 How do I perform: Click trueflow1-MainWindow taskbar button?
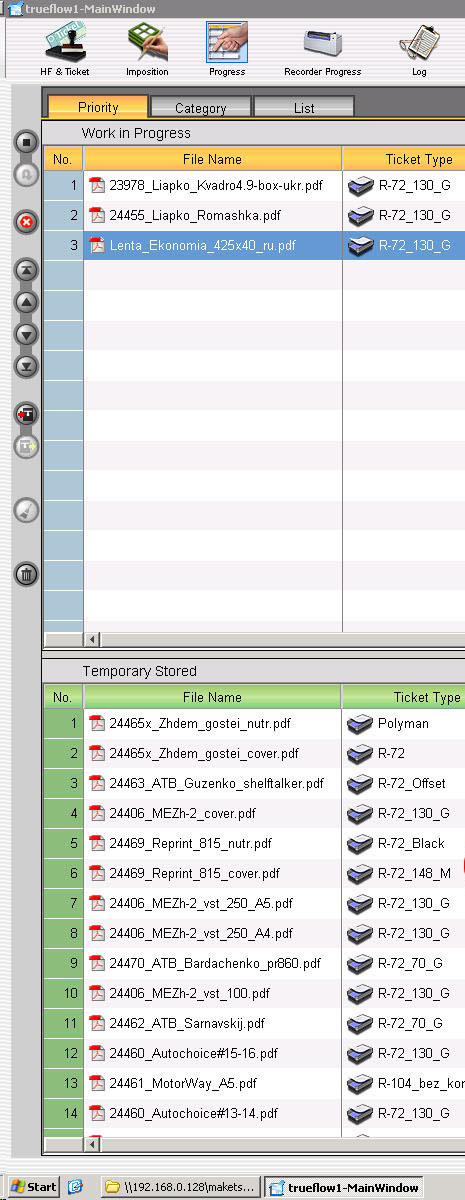pos(344,1187)
